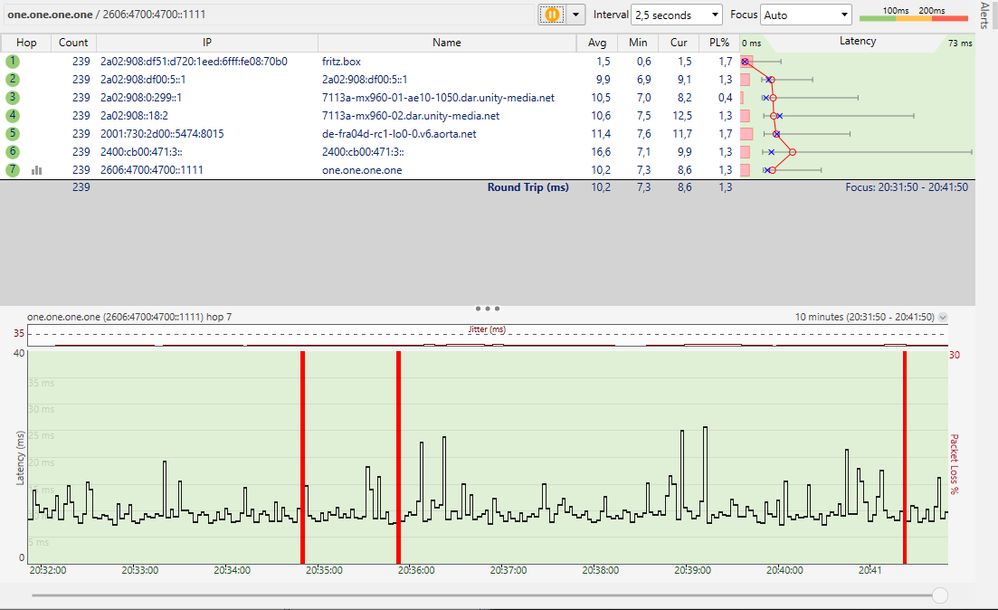
Task: Open the Alerts side tab
Action: coord(987,15)
